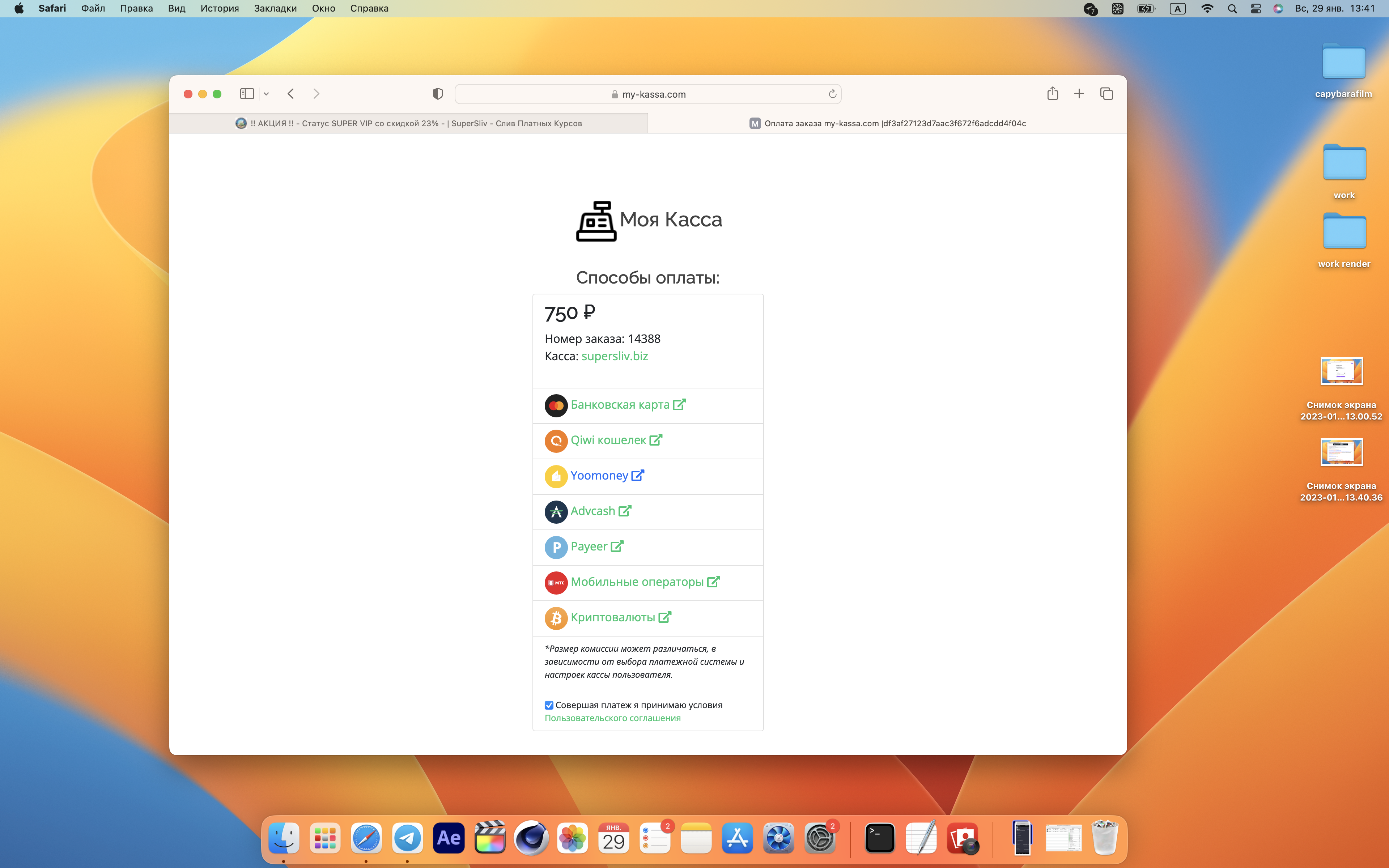Uncheck the payment terms agreement checkbox

(549, 705)
